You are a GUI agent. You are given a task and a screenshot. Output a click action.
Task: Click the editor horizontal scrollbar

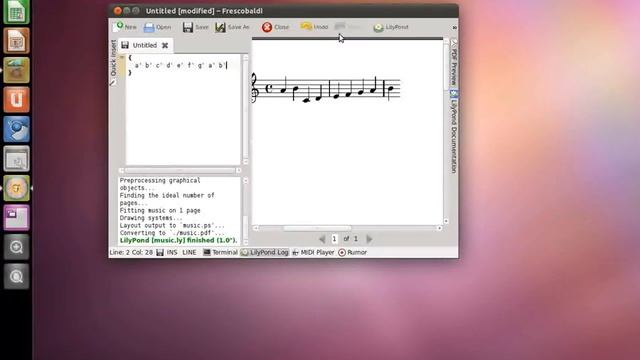180,170
